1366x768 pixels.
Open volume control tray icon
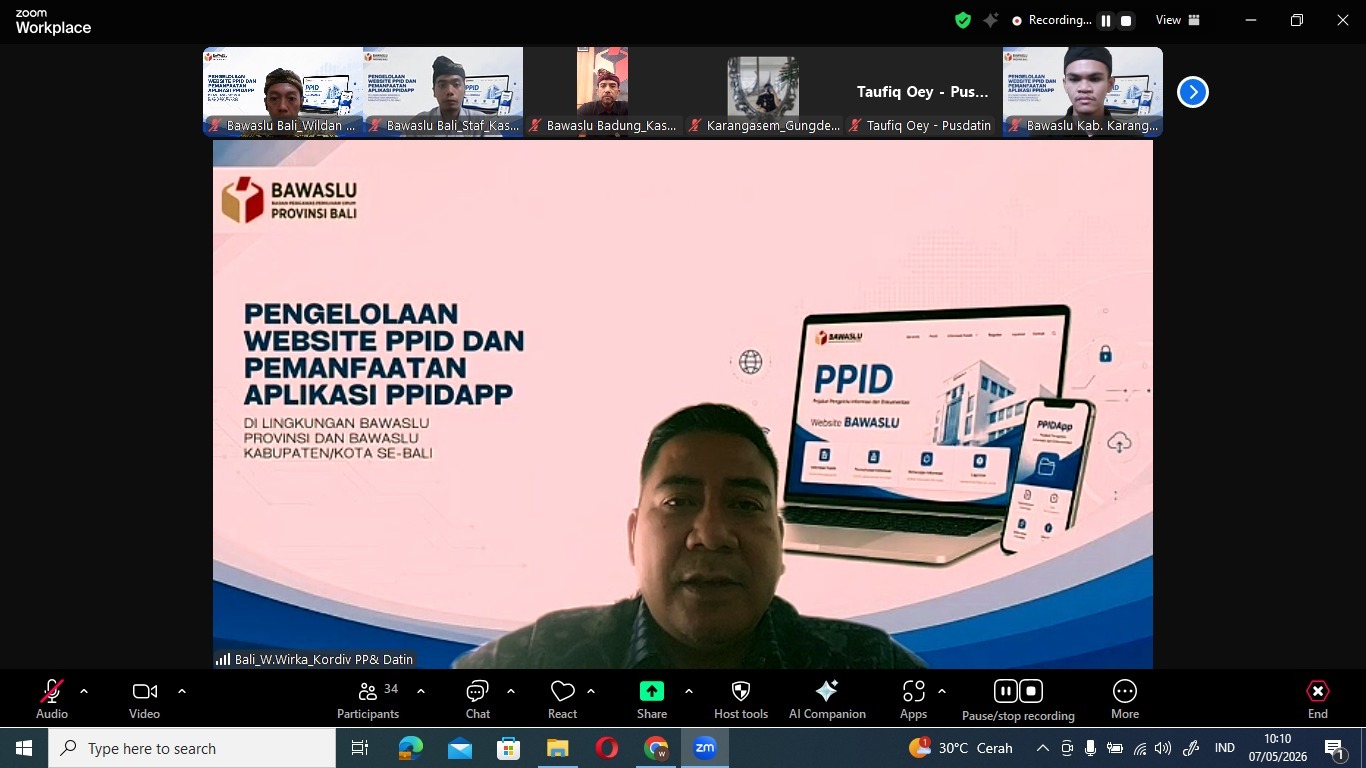(1163, 748)
